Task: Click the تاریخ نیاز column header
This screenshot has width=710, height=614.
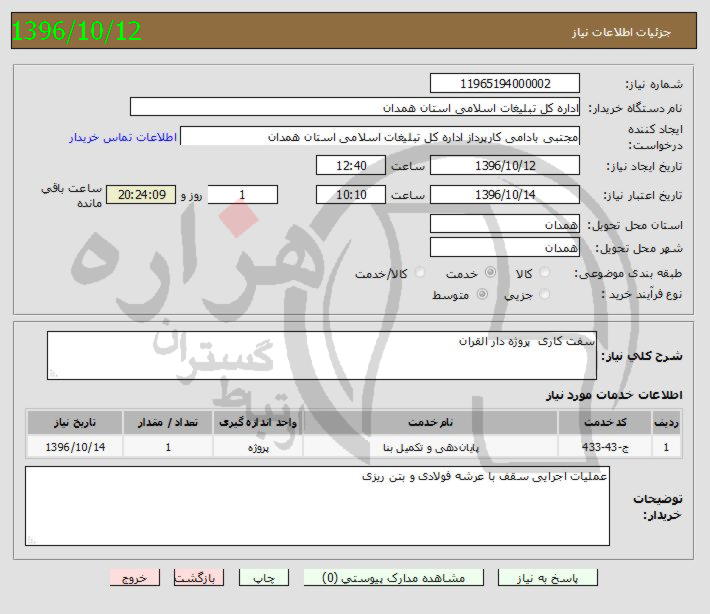Action: coord(75,422)
